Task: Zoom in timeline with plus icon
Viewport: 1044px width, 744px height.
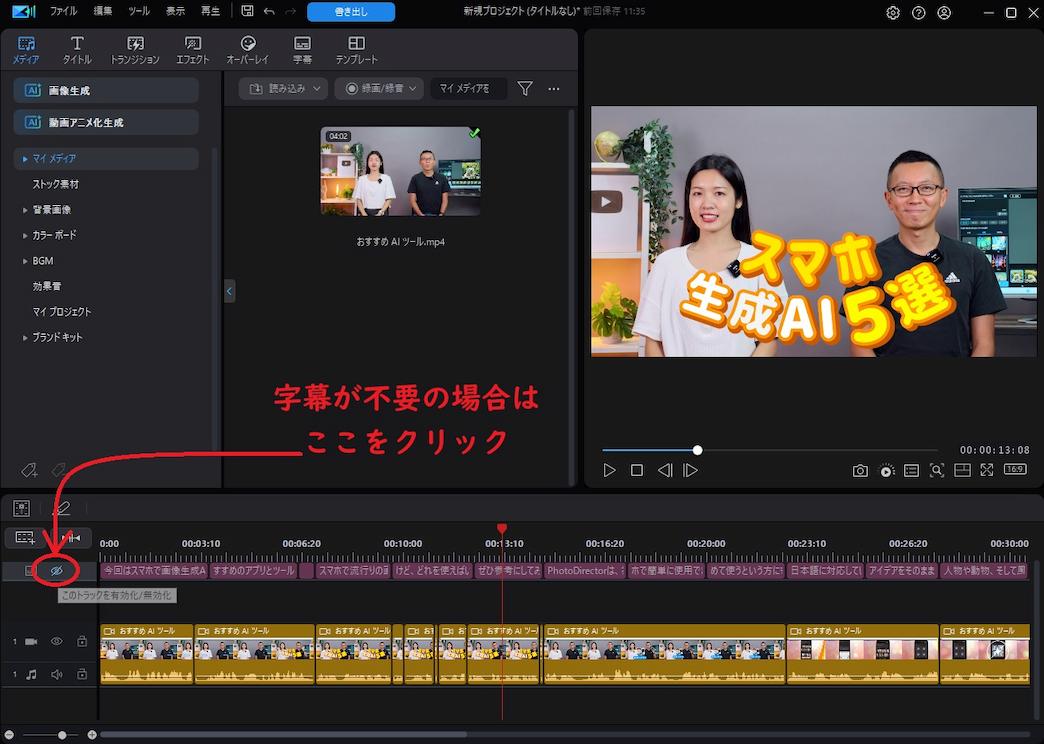Action: 92,735
